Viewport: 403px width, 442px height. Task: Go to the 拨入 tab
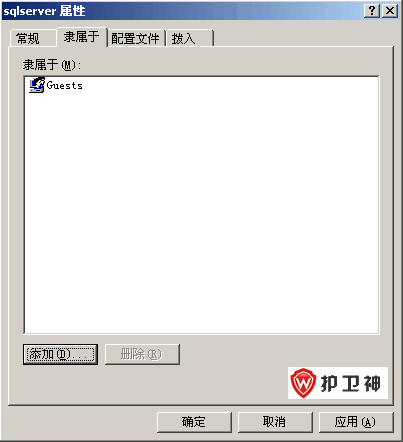(x=189, y=38)
